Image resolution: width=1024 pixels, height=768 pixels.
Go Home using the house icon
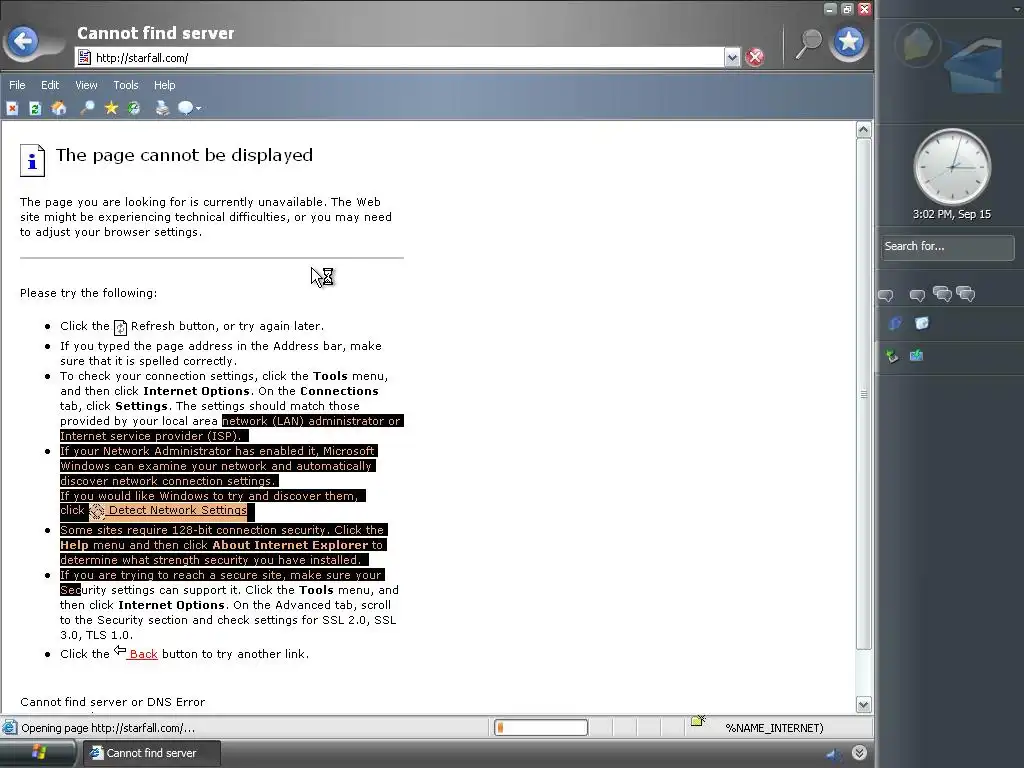point(59,108)
